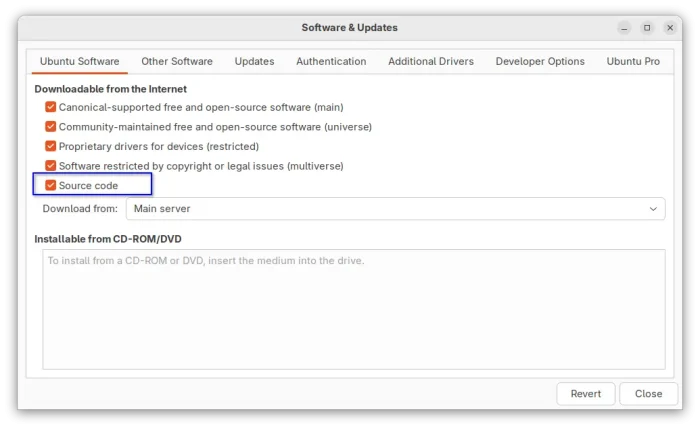Click inside the CD-ROM/DVD list area
The image size is (700, 429).
tap(354, 309)
